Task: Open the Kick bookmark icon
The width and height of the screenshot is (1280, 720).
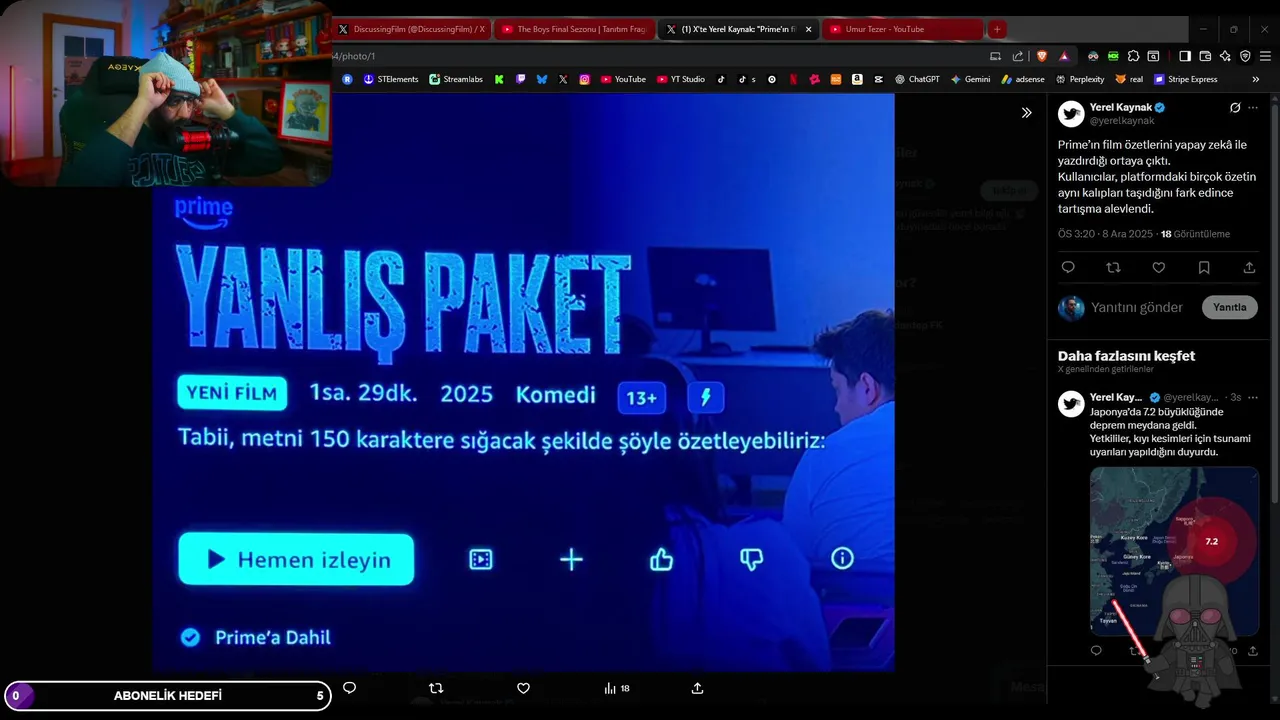Action: tap(499, 79)
